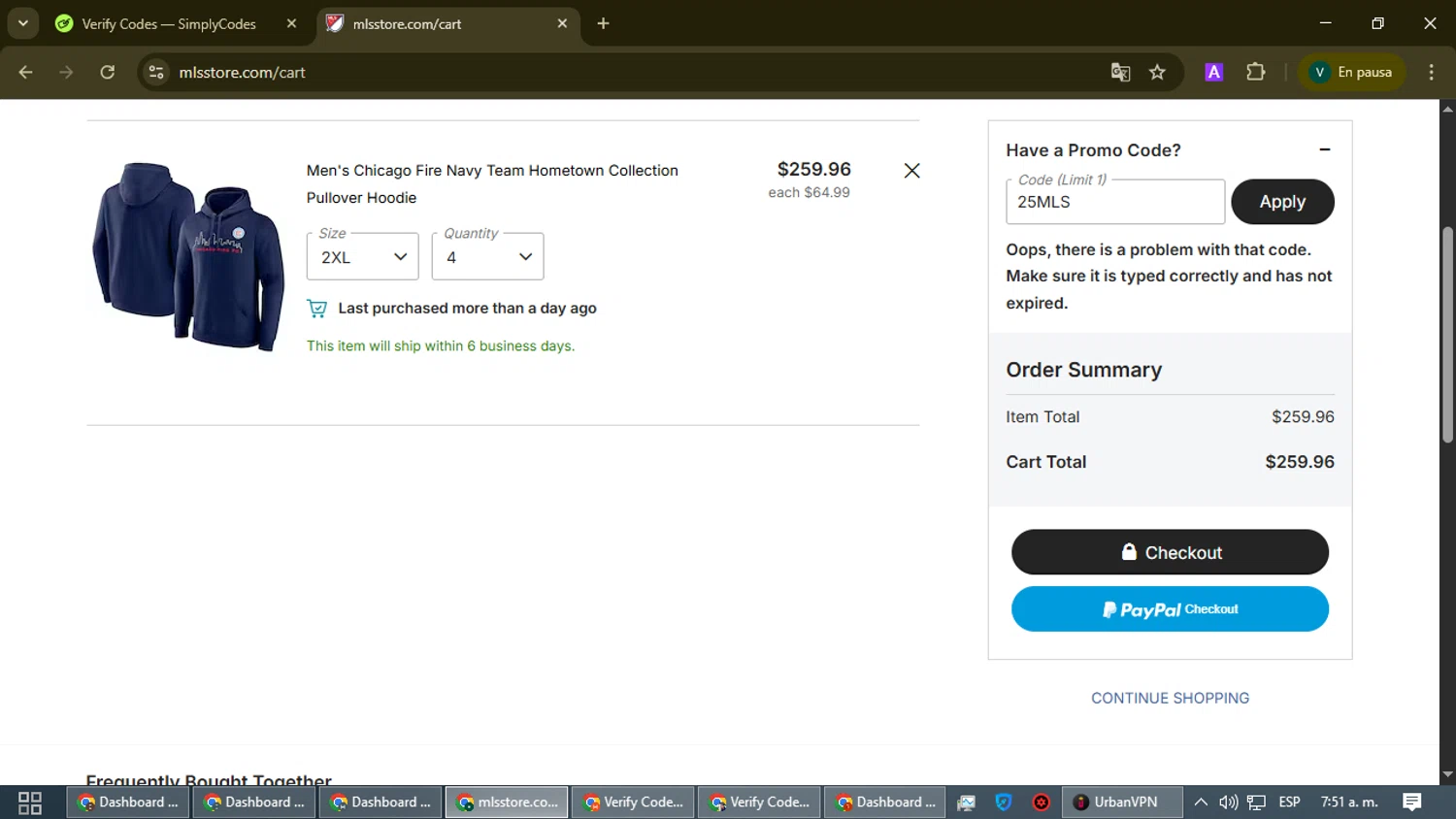Screen dimensions: 1456x819
Task: Open the Chrome three-dot menu
Action: [1431, 72]
